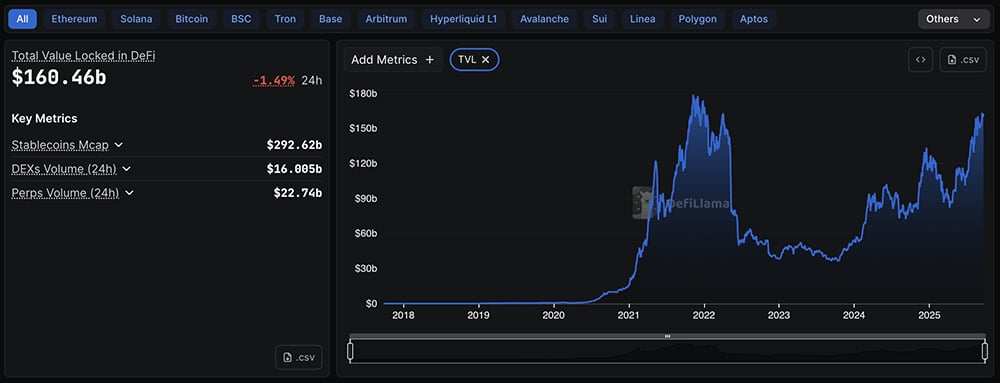Select the All chains tab
1000x383 pixels.
tap(22, 19)
